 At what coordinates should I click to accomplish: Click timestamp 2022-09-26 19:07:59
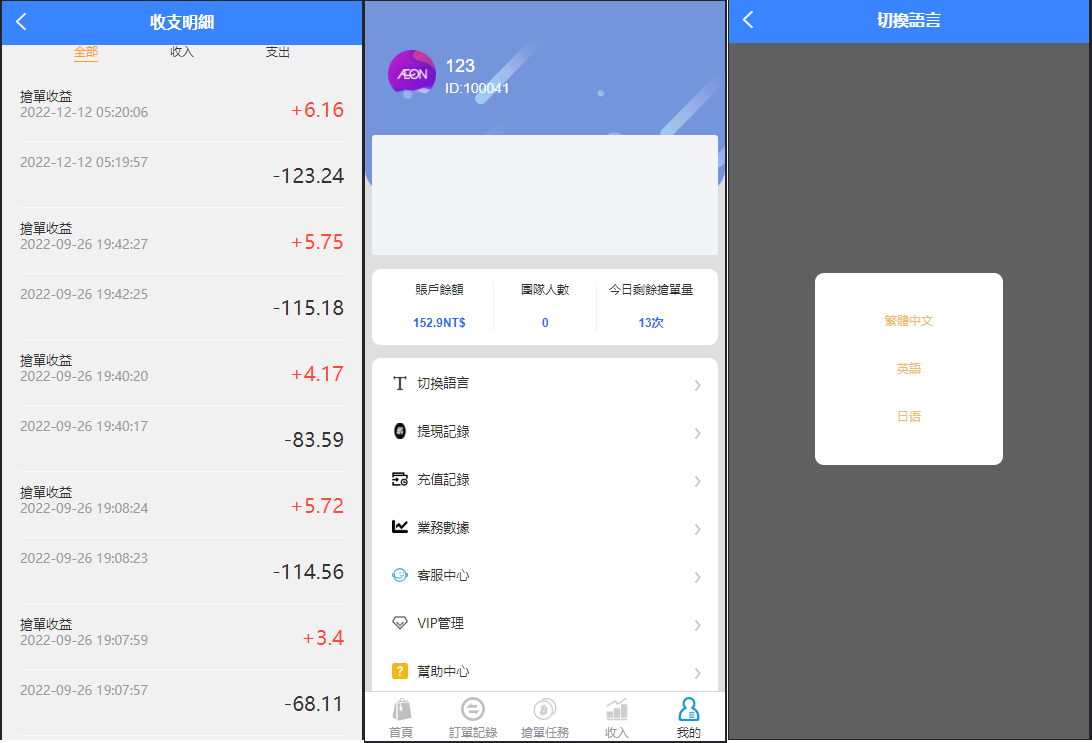coord(84,640)
